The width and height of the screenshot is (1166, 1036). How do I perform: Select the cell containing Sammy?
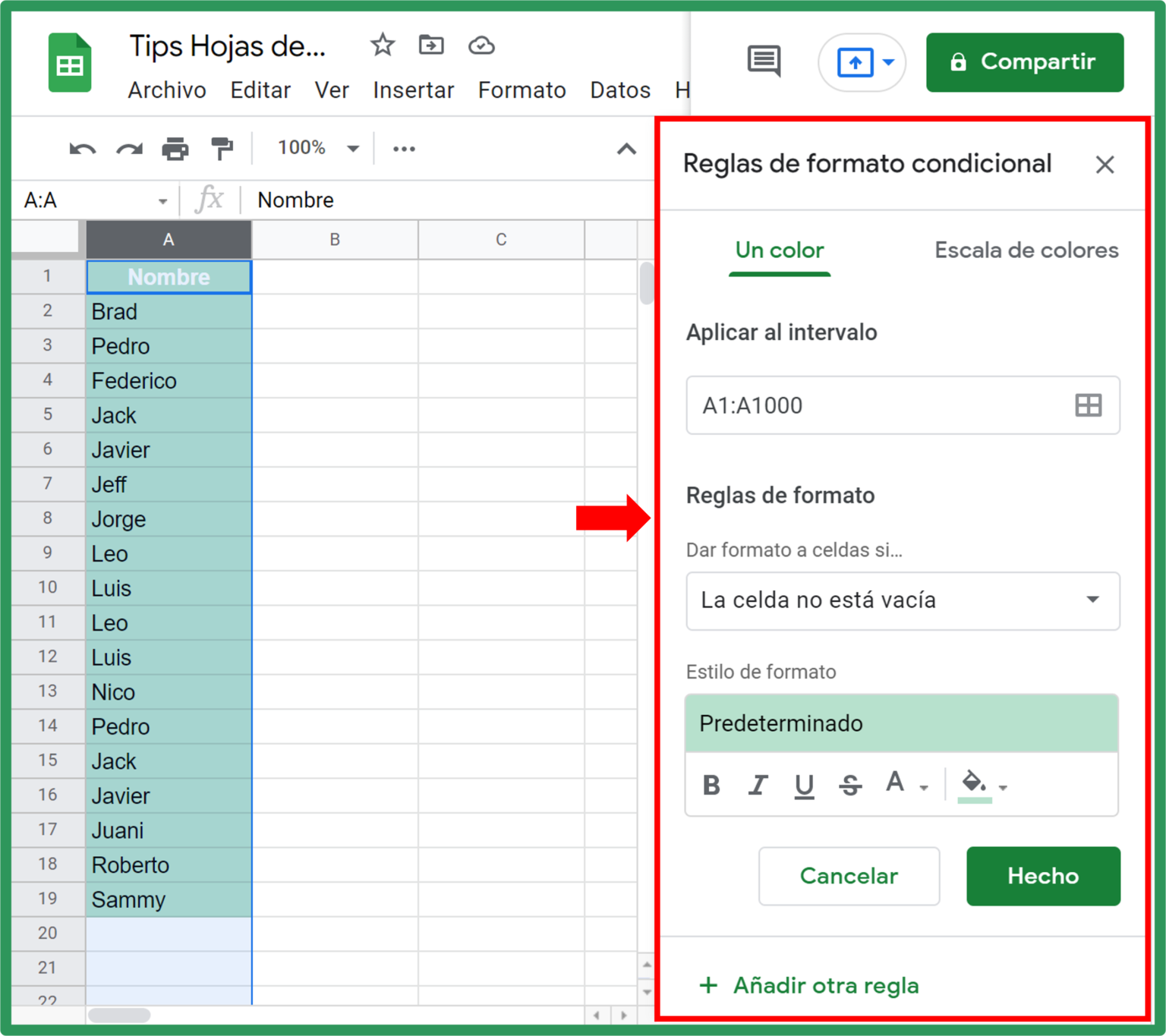169,899
